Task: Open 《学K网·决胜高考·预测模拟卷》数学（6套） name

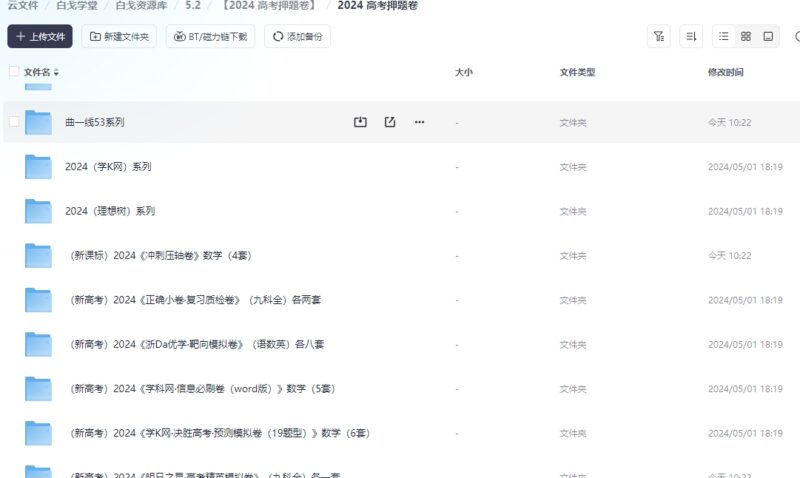Action: coord(220,433)
